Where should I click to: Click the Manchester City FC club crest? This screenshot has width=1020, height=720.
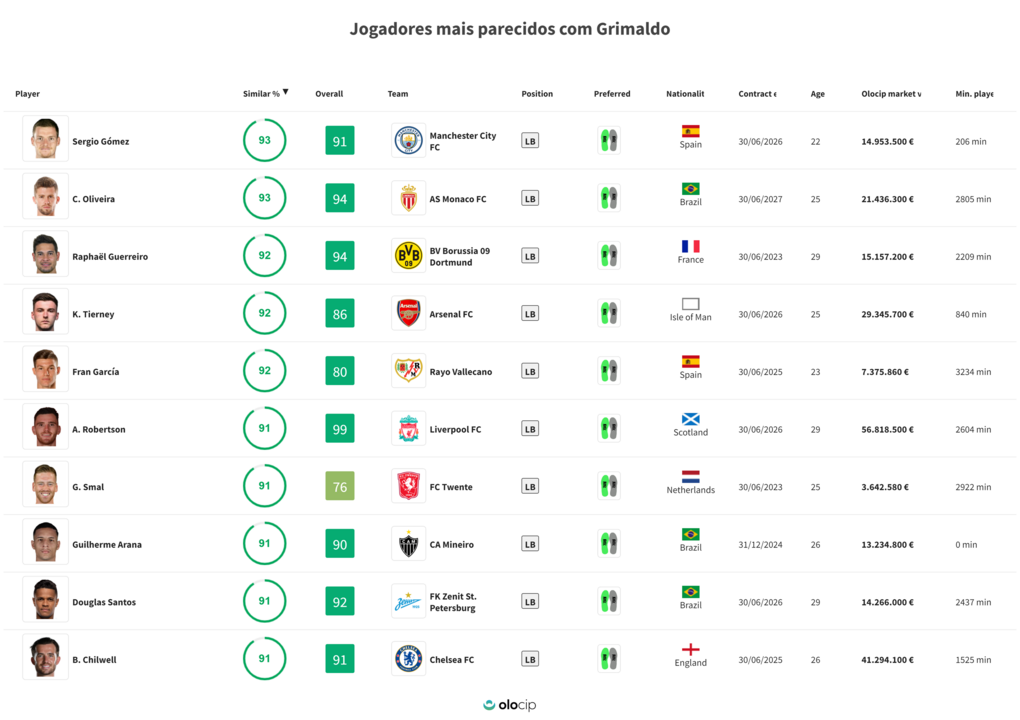pyautogui.click(x=408, y=141)
